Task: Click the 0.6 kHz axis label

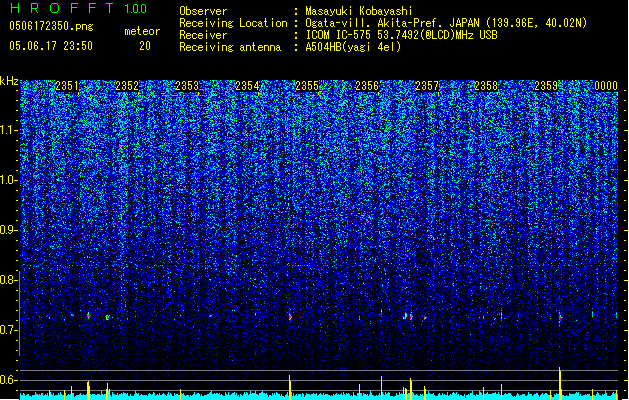Action: click(9, 380)
